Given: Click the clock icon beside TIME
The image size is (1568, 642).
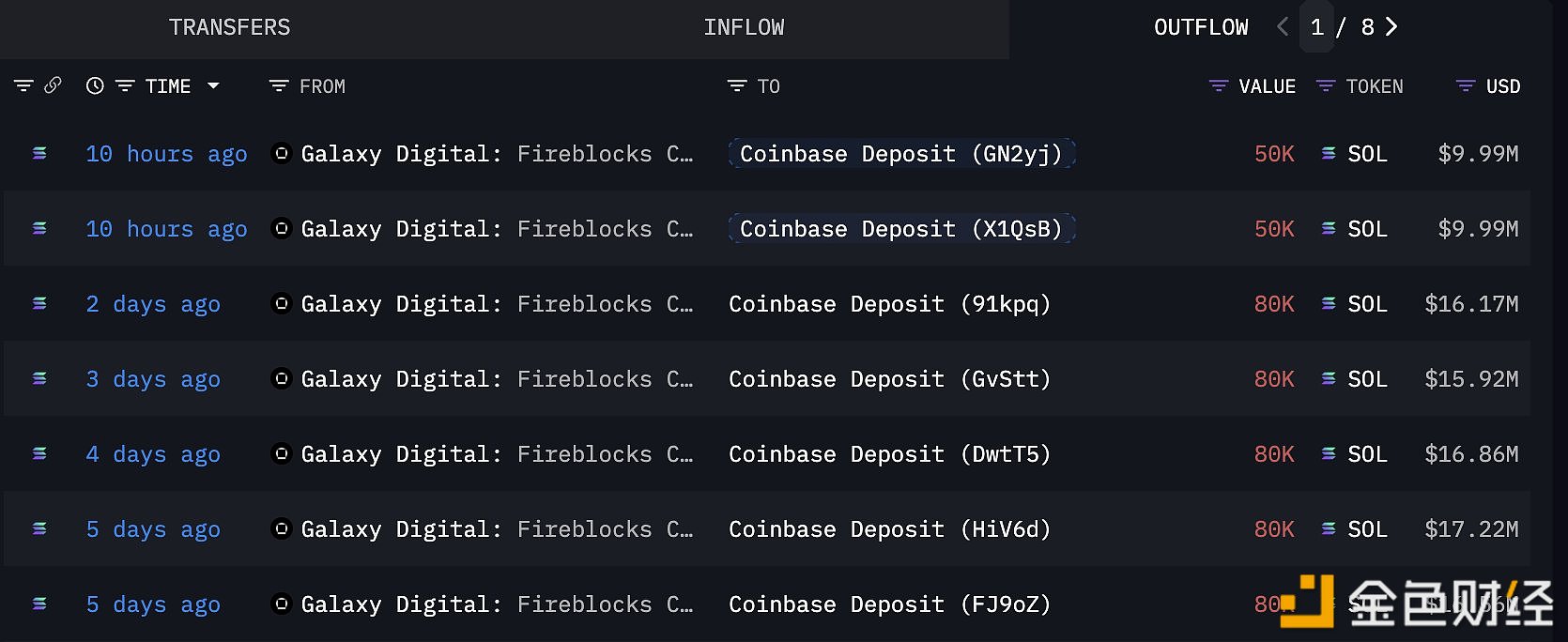Looking at the screenshot, I should coord(95,85).
